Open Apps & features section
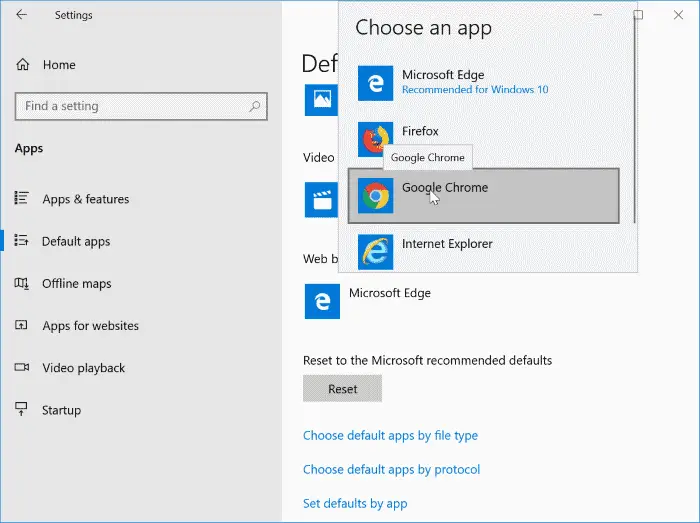 [x=86, y=199]
